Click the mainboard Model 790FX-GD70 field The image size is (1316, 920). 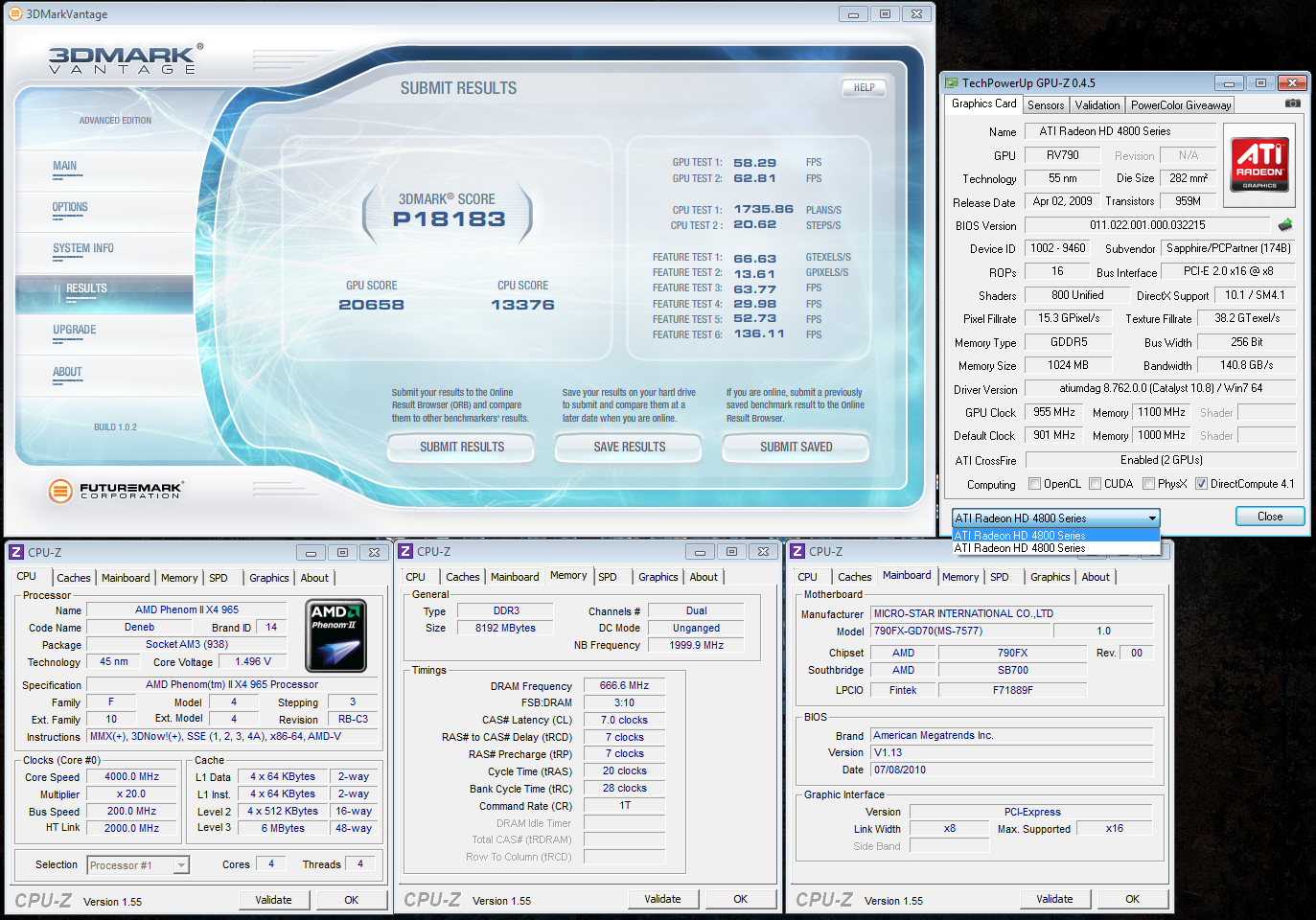960,631
